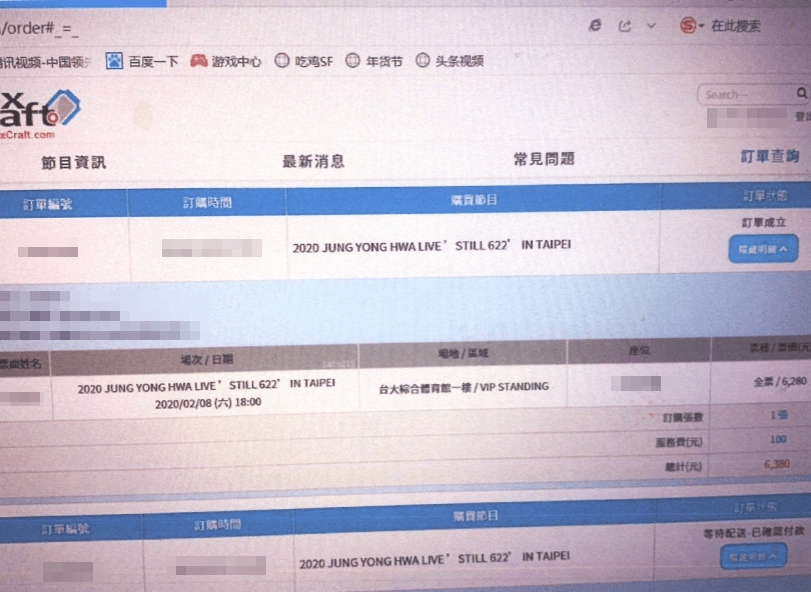The image size is (811, 592).
Task: Click the game controller bookmark icon
Action: (x=199, y=61)
